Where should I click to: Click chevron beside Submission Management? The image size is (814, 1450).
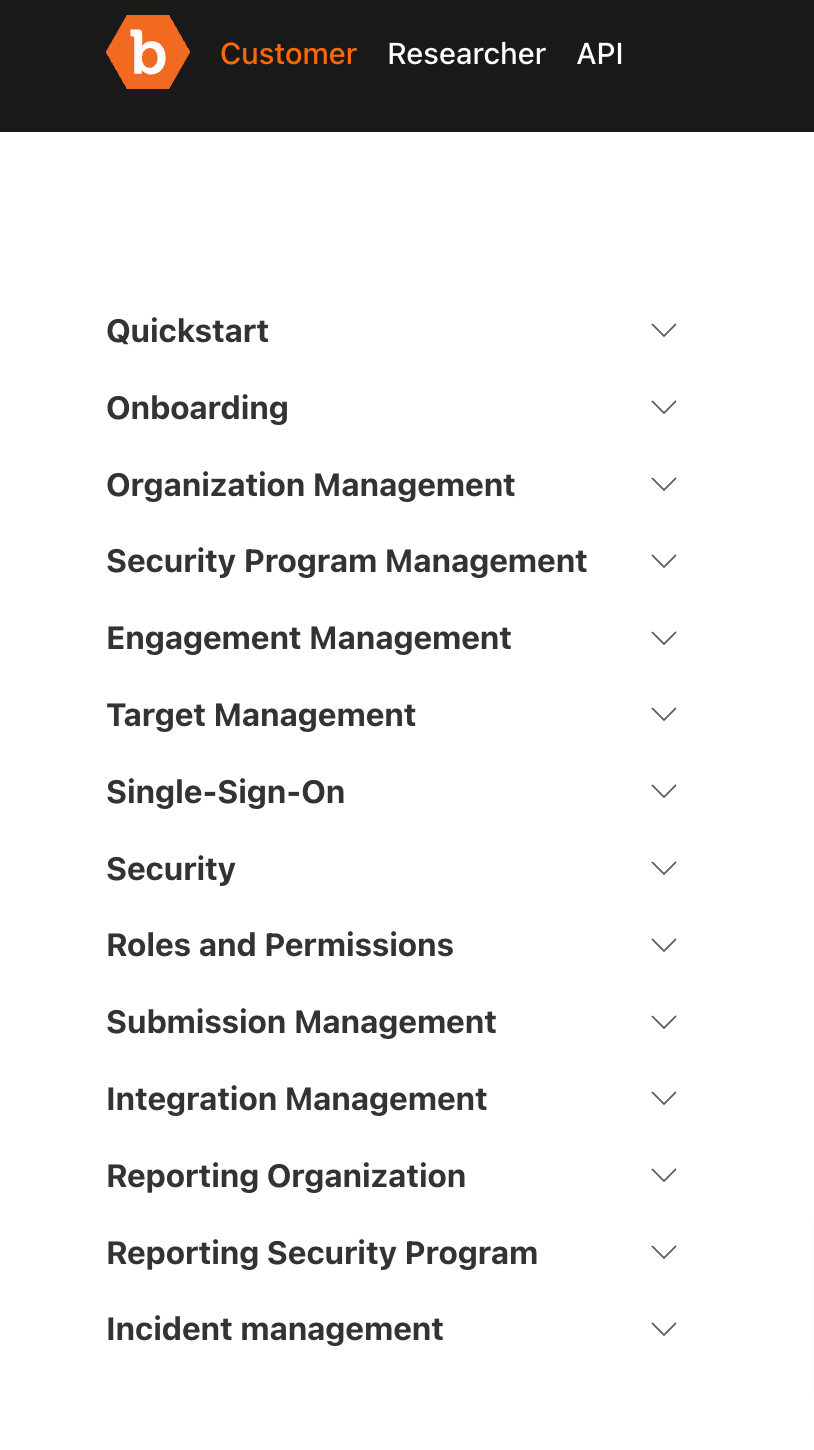pos(664,1022)
